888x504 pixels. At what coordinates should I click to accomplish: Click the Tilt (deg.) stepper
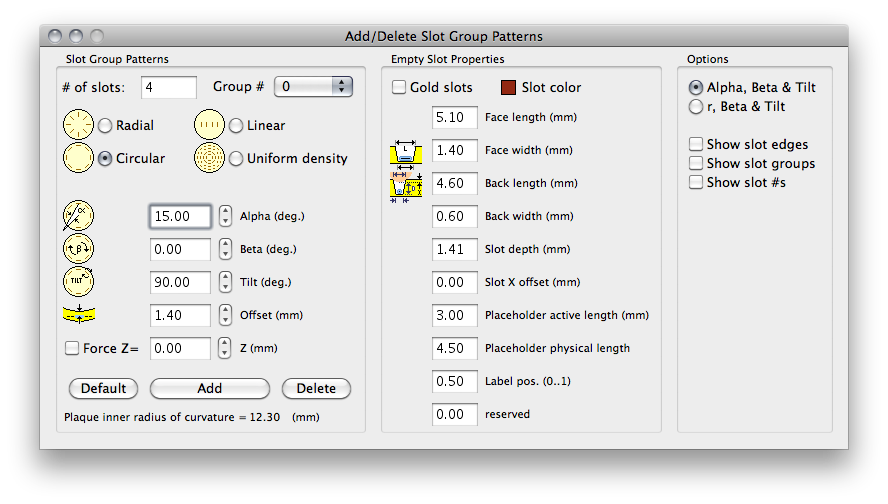(x=225, y=281)
